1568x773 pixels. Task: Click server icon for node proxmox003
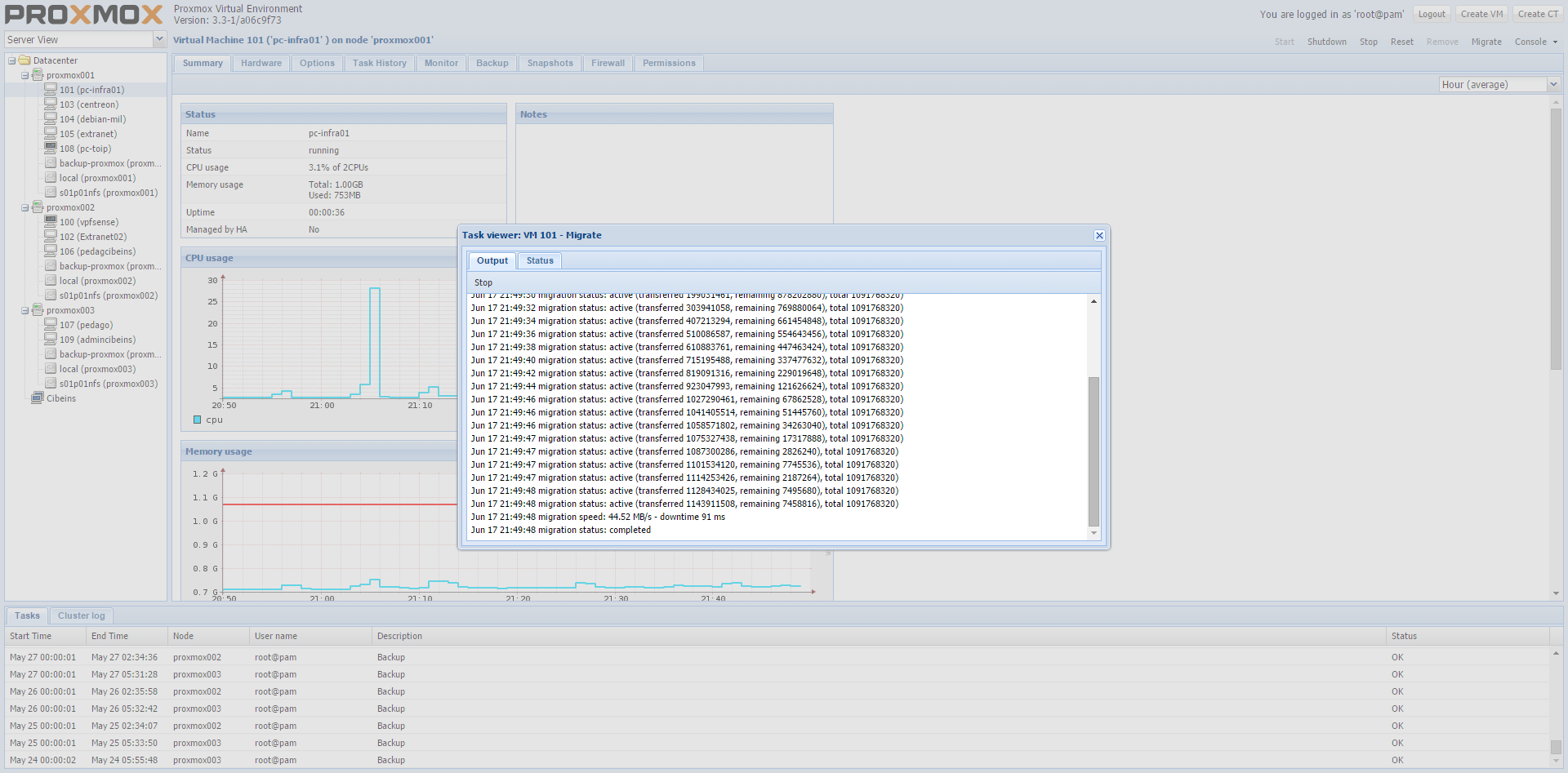tap(38, 310)
